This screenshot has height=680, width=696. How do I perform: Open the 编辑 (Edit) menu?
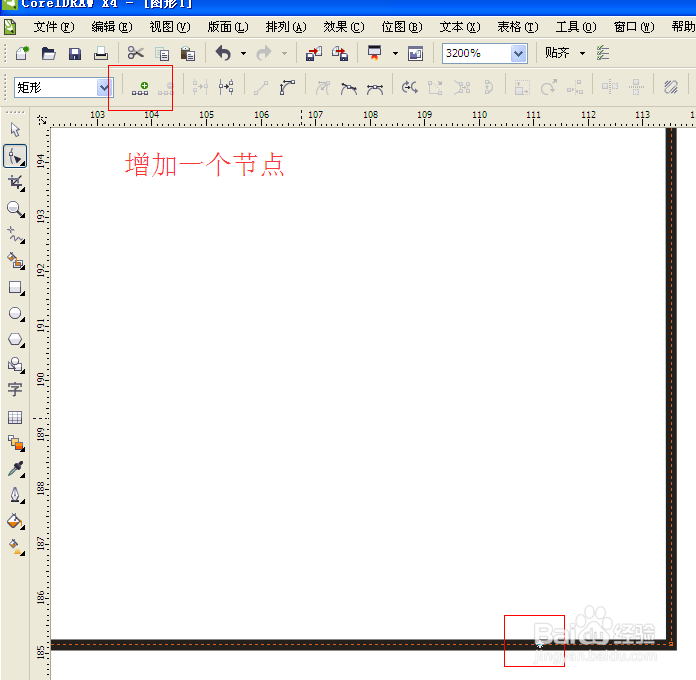point(112,27)
